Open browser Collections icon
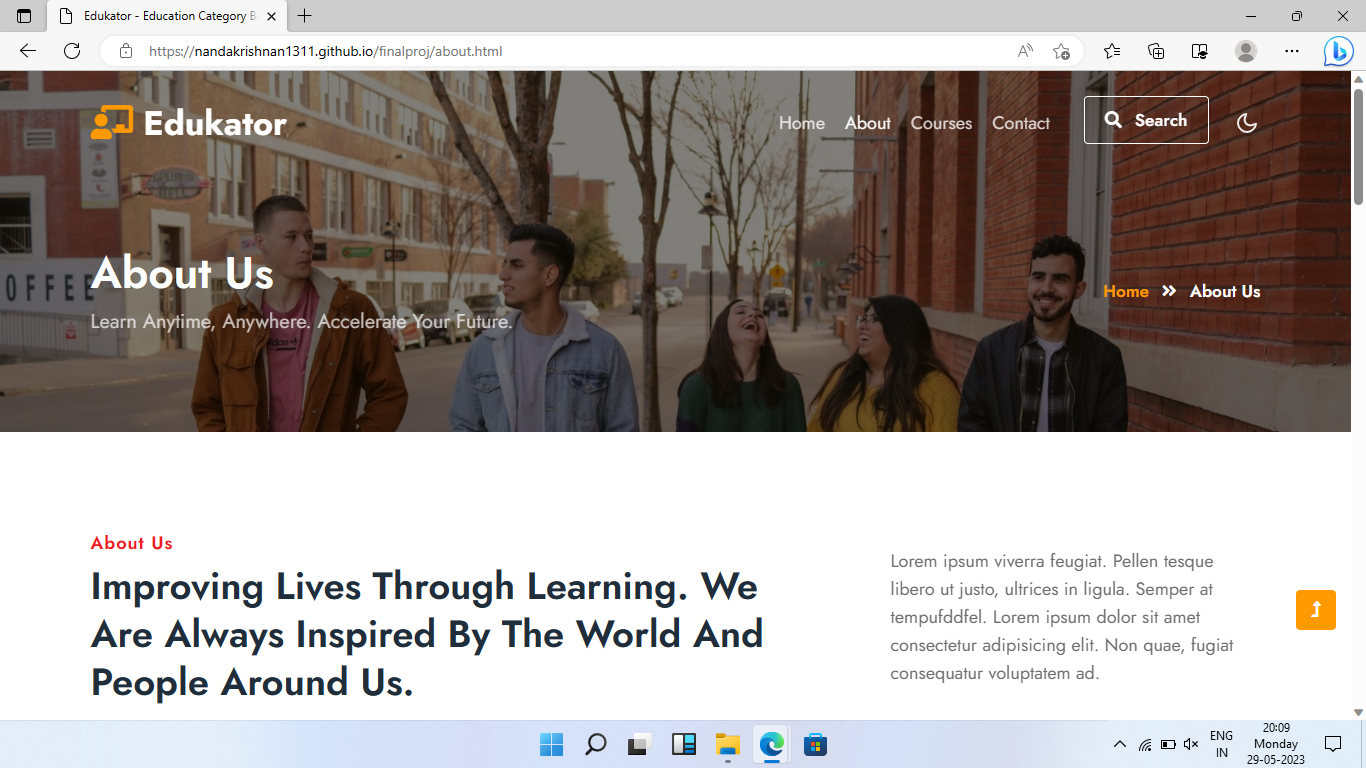The width and height of the screenshot is (1366, 768). [x=1155, y=50]
